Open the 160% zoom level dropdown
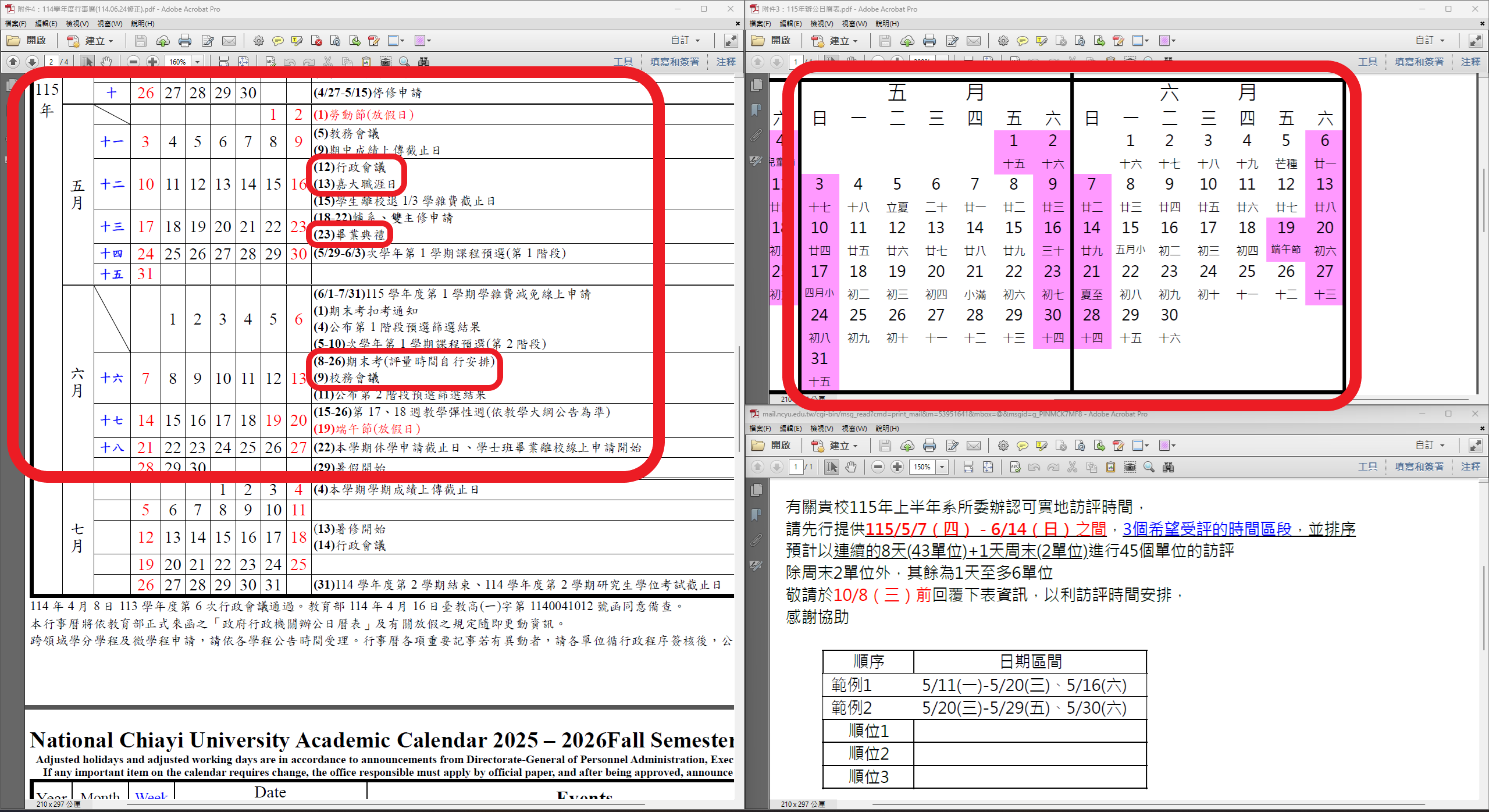1489x812 pixels. tap(198, 62)
